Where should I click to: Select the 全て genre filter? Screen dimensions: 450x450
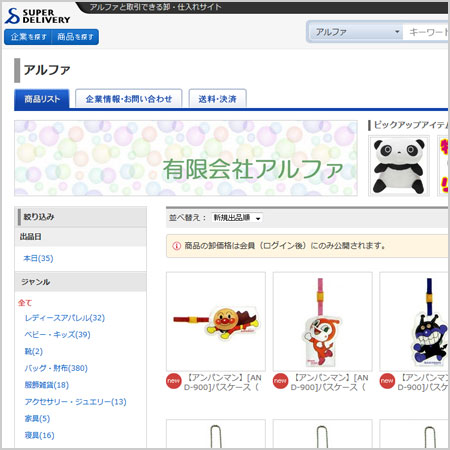(x=25, y=303)
